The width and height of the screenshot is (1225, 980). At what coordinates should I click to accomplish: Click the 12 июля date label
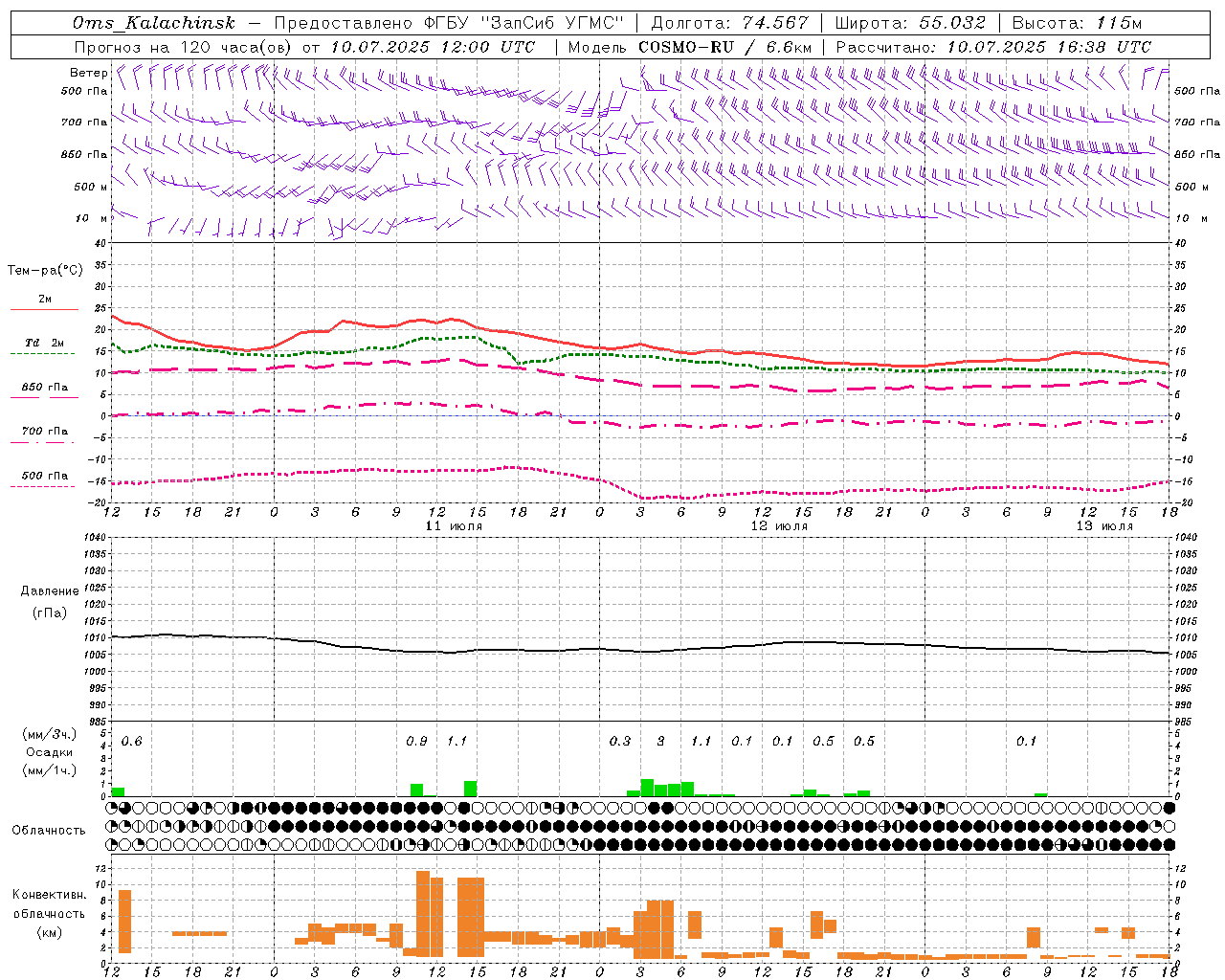click(779, 526)
